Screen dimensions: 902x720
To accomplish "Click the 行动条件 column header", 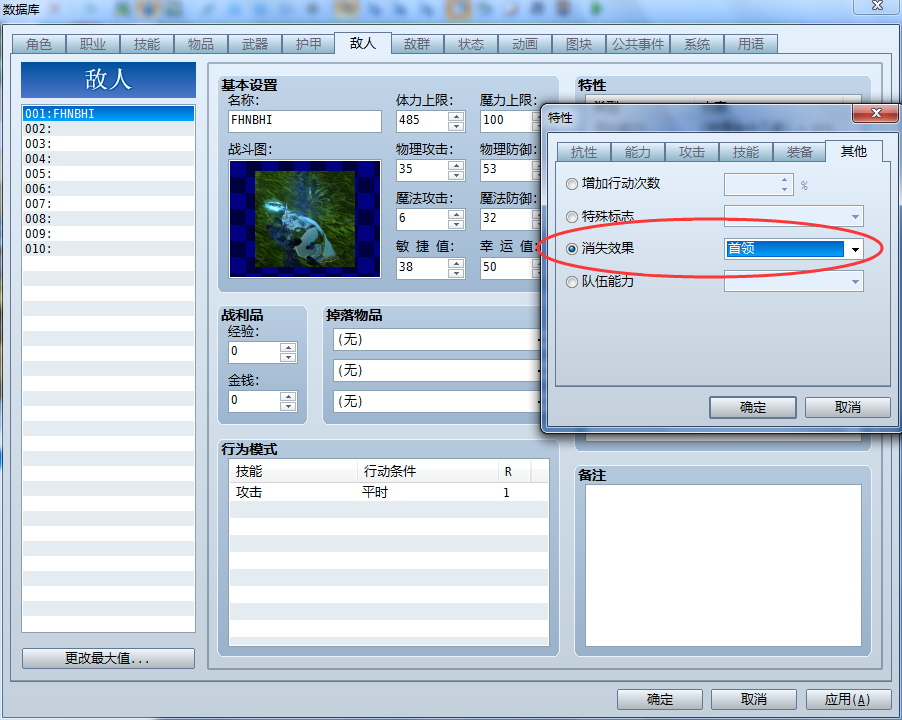I will [428, 472].
